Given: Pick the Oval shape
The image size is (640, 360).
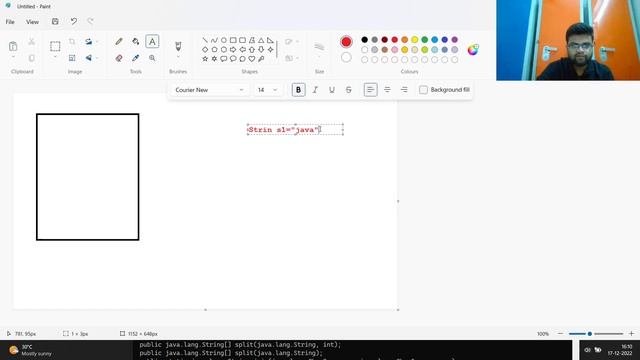Looking at the screenshot, I should 224,40.
